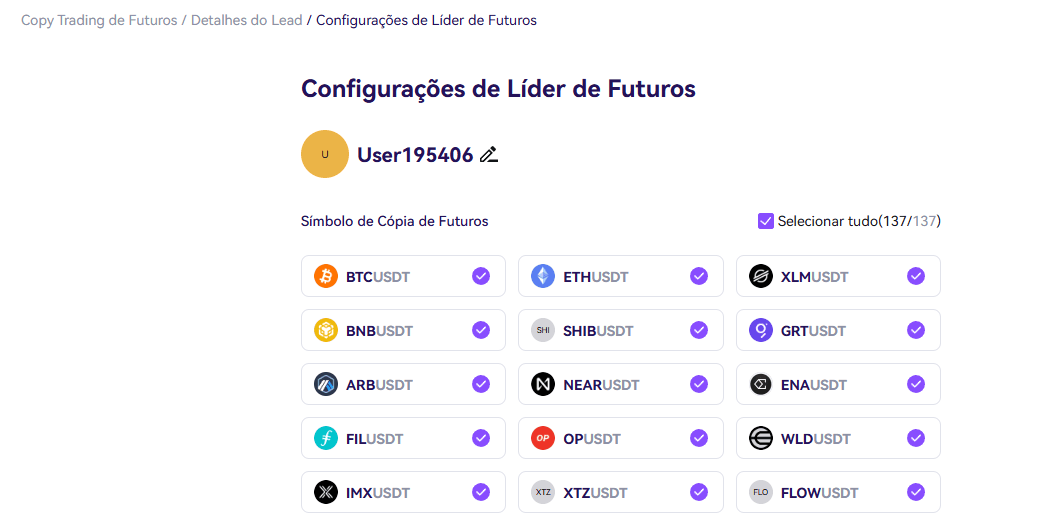The image size is (1055, 522).
Task: Go to Detalhes do Lead breadcrumb
Action: click(246, 20)
